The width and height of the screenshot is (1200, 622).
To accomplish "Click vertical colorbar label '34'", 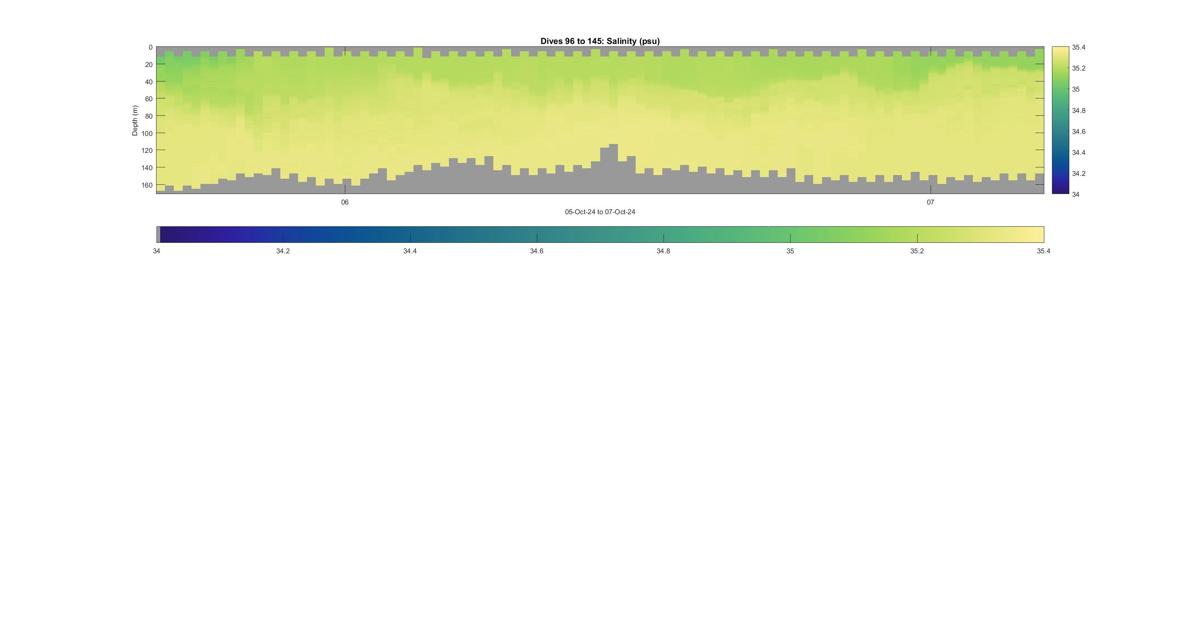I will pyautogui.click(x=1076, y=194).
